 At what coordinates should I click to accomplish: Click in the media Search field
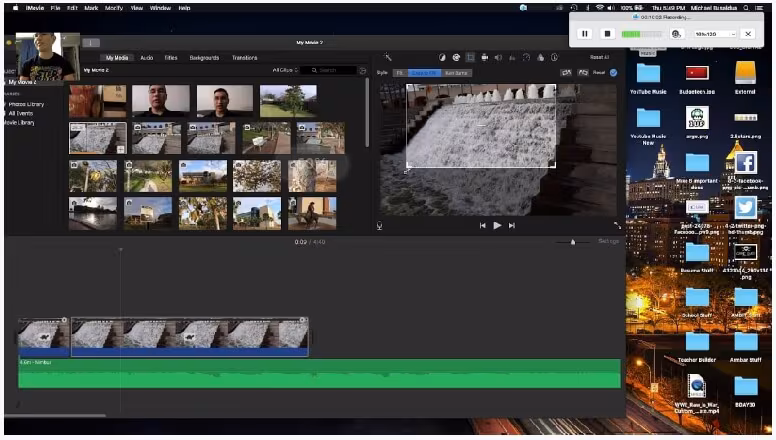329,70
